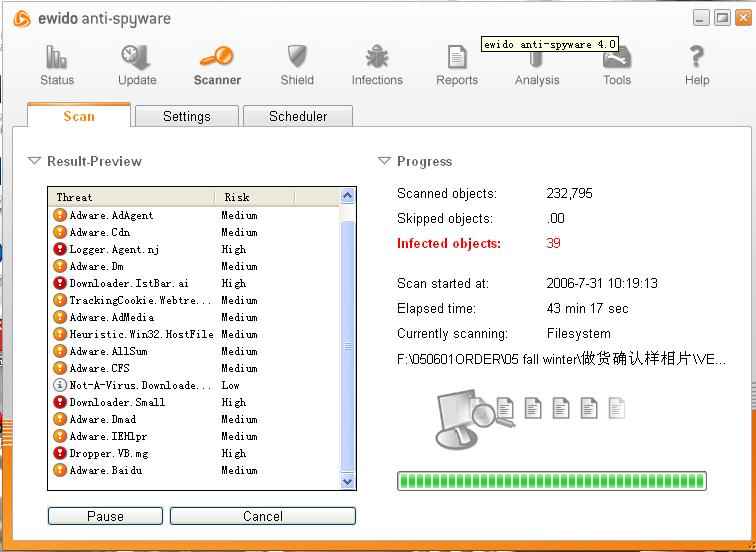
Task: Open the Infections bug icon
Action: [x=377, y=57]
